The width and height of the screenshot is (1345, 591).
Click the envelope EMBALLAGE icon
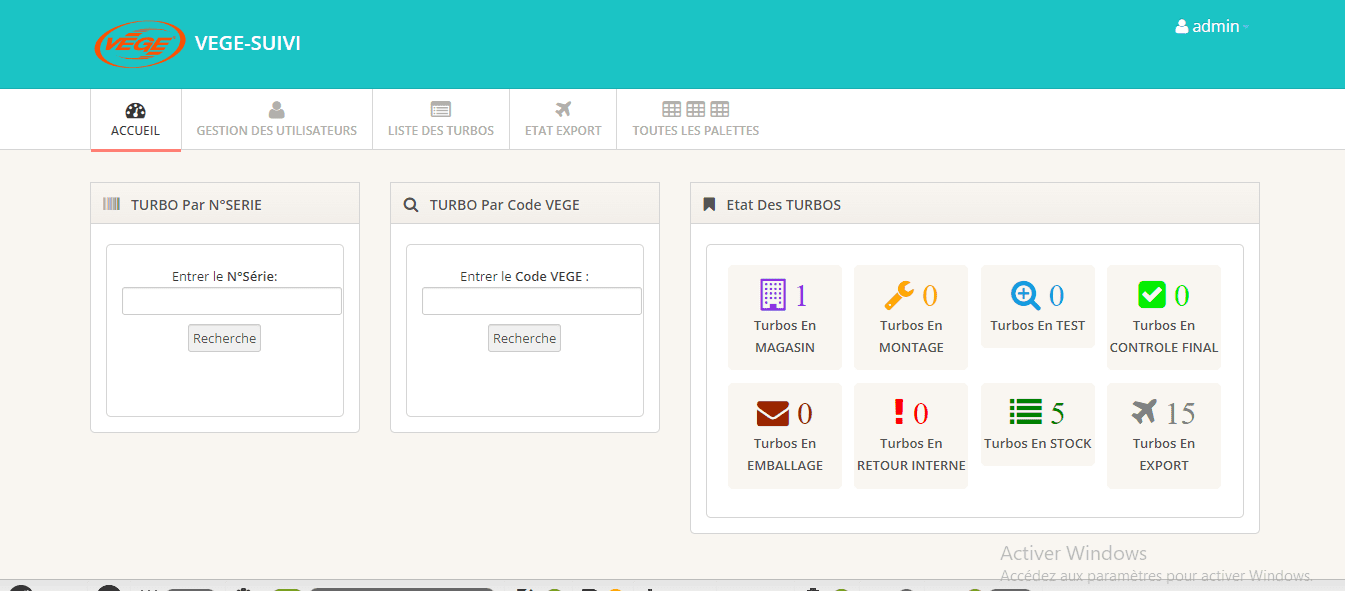773,413
